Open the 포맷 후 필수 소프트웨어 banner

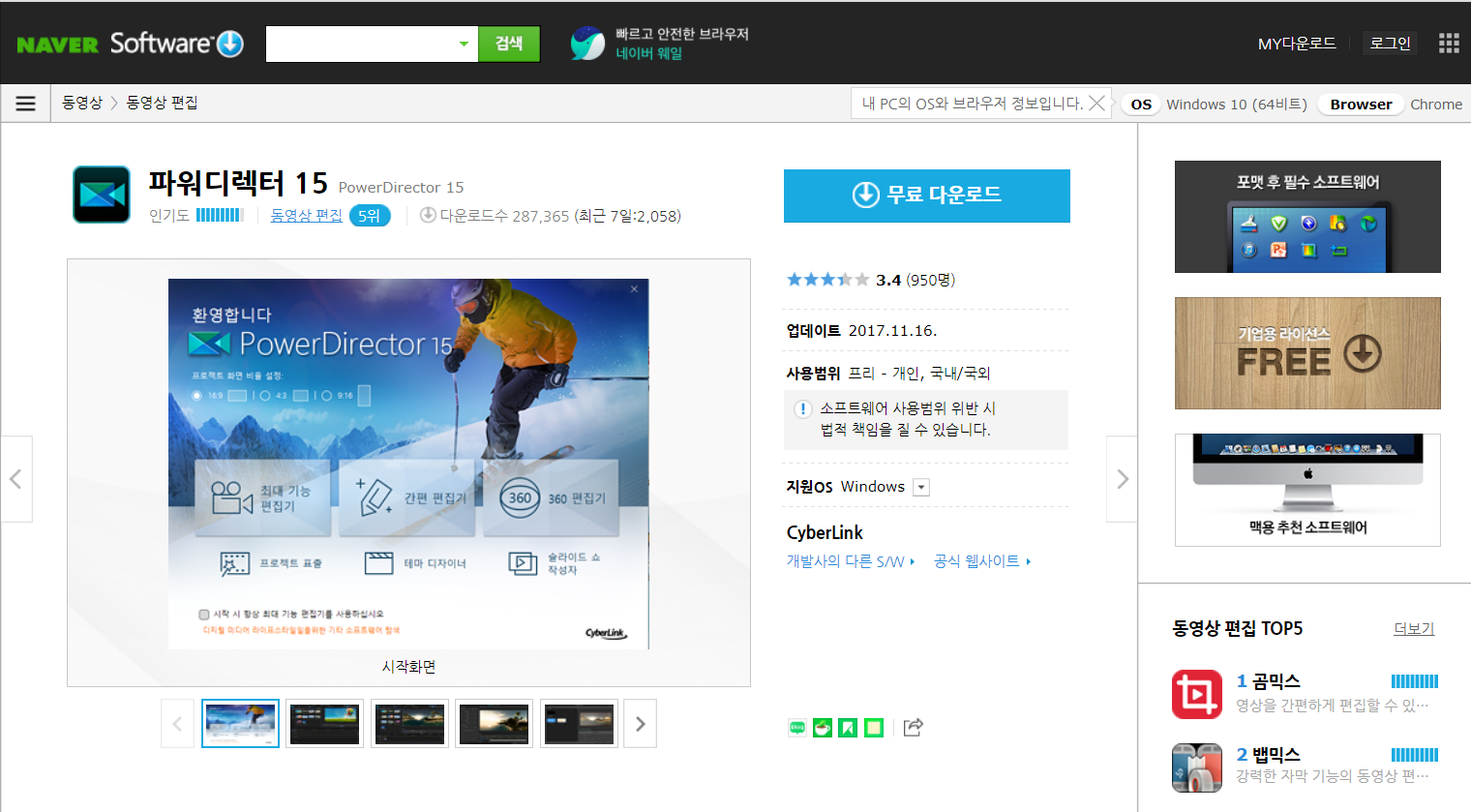pyautogui.click(x=1307, y=217)
